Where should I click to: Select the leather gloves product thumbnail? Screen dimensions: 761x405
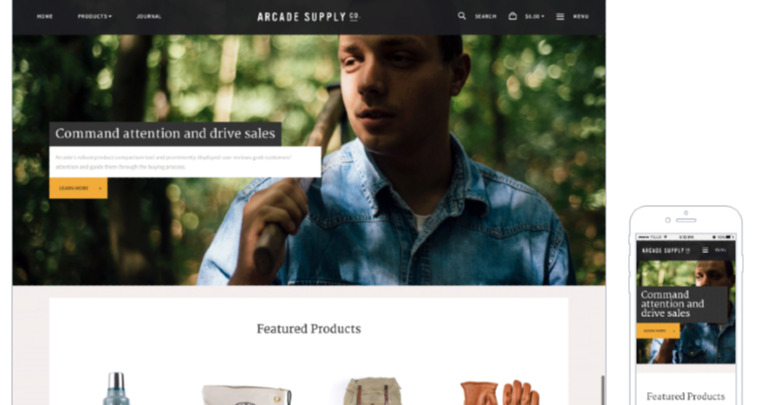point(499,392)
